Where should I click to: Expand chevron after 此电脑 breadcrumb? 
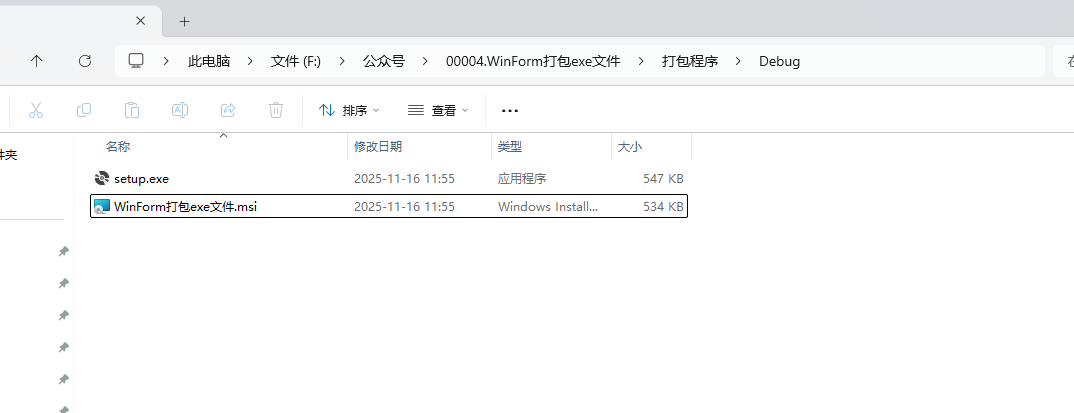(251, 62)
